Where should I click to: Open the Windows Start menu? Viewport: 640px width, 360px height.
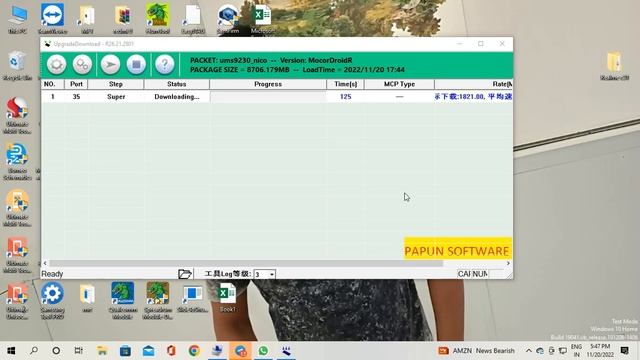pos(11,351)
